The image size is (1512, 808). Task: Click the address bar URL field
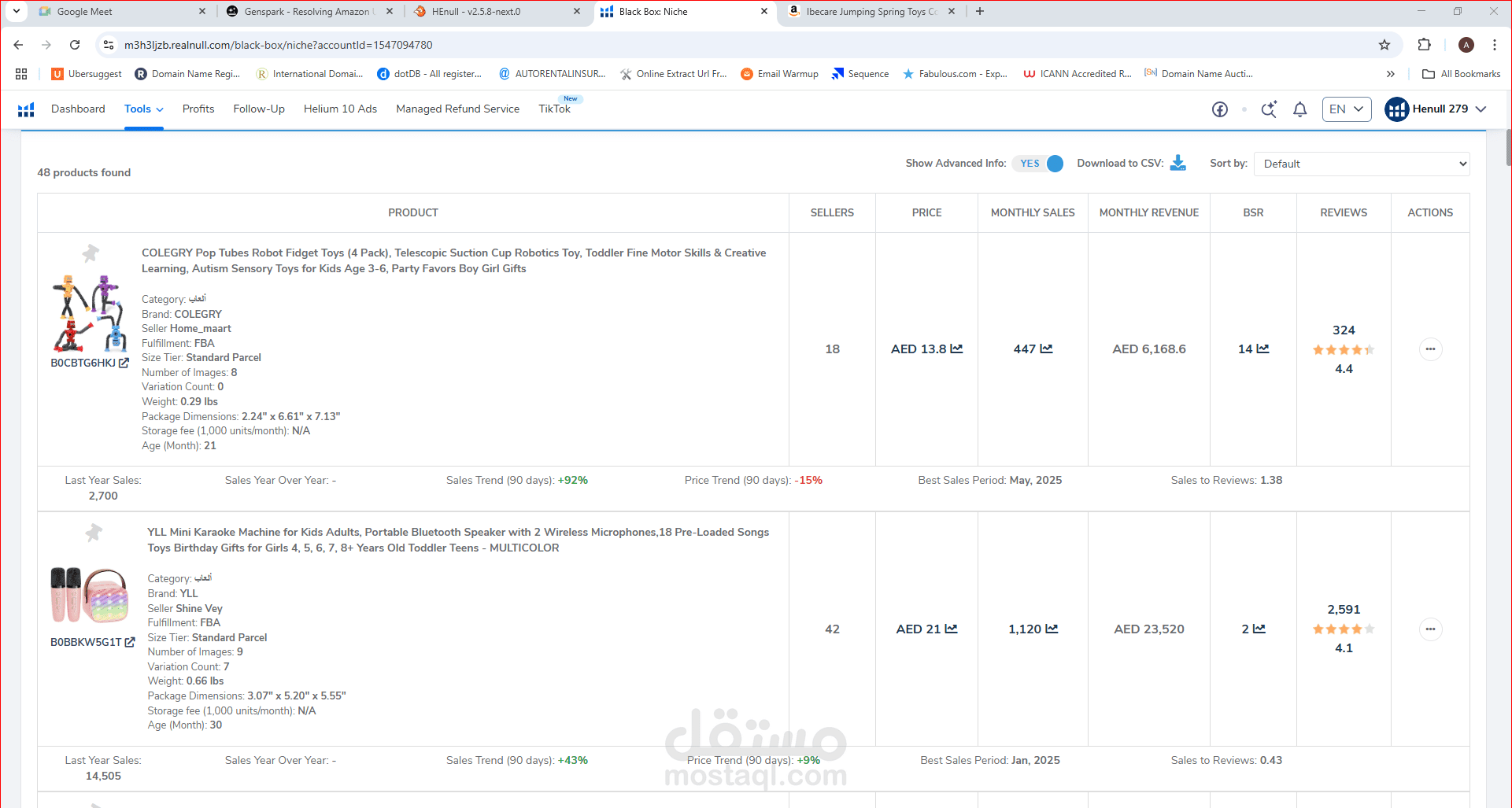740,45
